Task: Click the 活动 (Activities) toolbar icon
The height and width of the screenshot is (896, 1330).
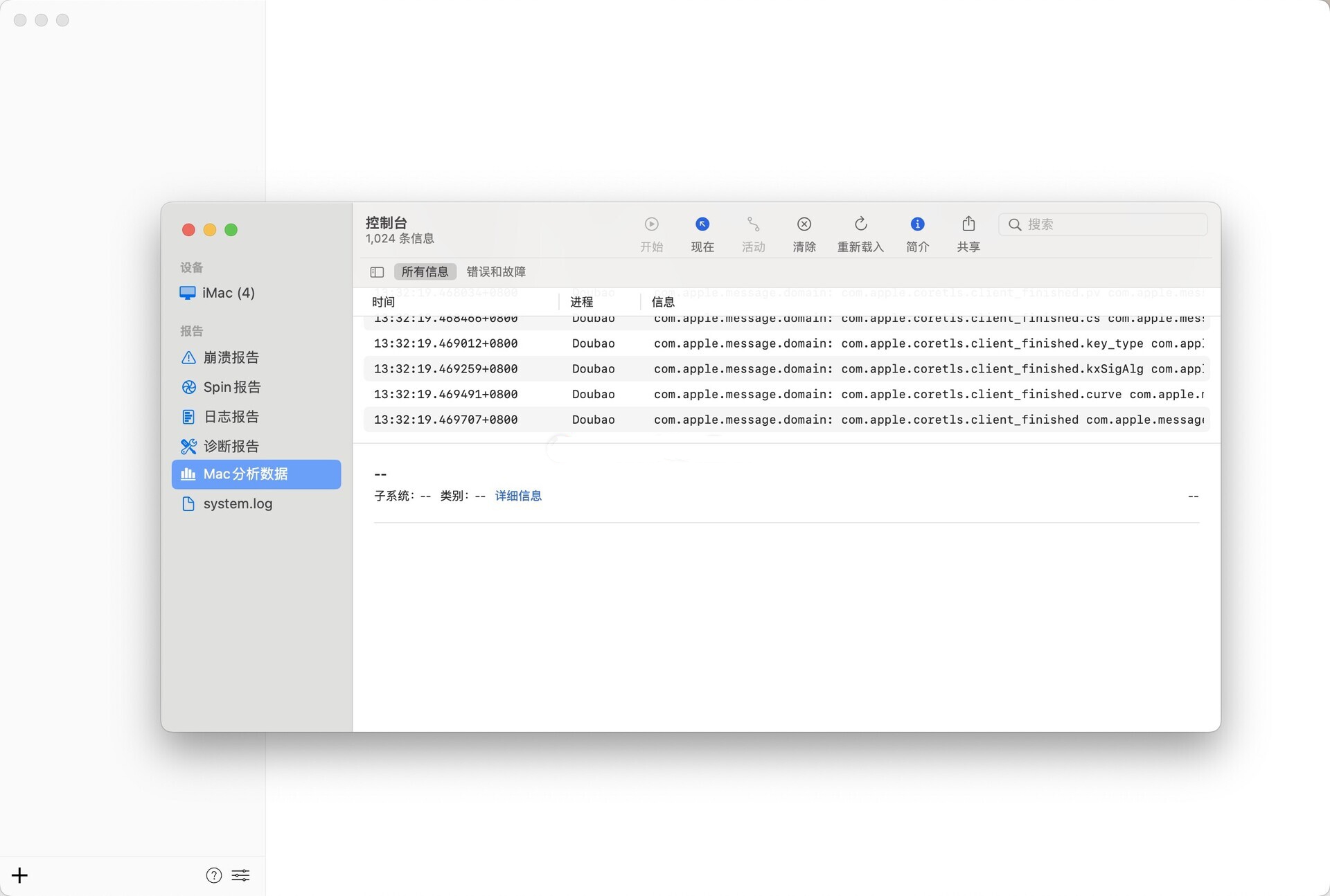Action: coord(753,224)
